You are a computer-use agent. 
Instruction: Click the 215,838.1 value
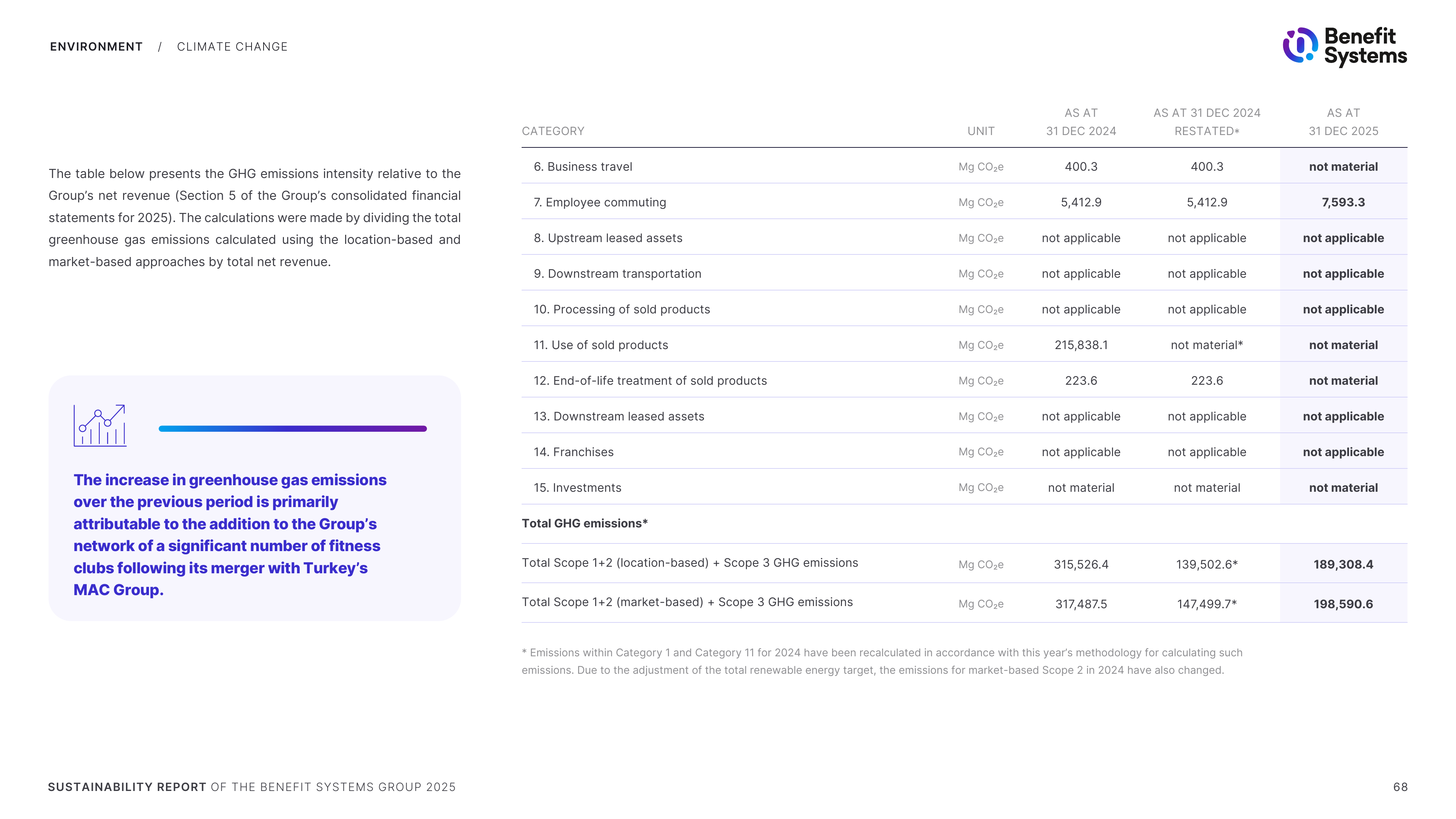point(1081,345)
